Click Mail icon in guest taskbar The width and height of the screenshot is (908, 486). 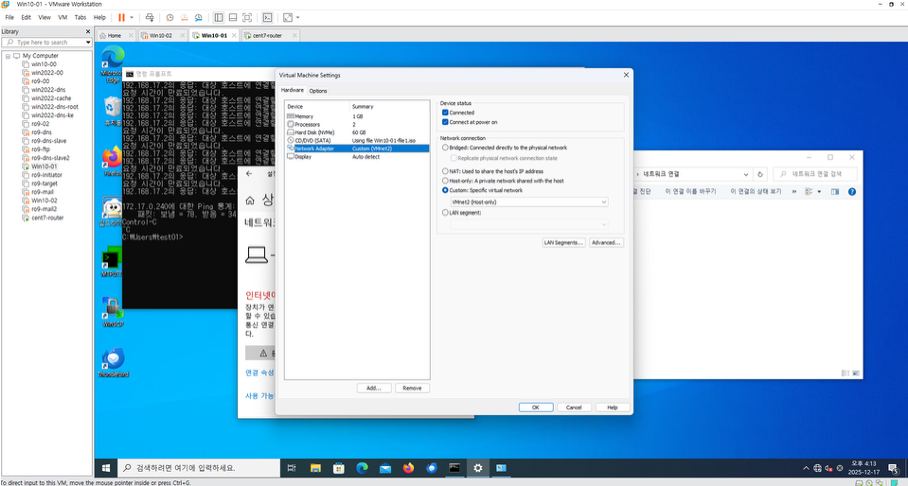[385, 468]
